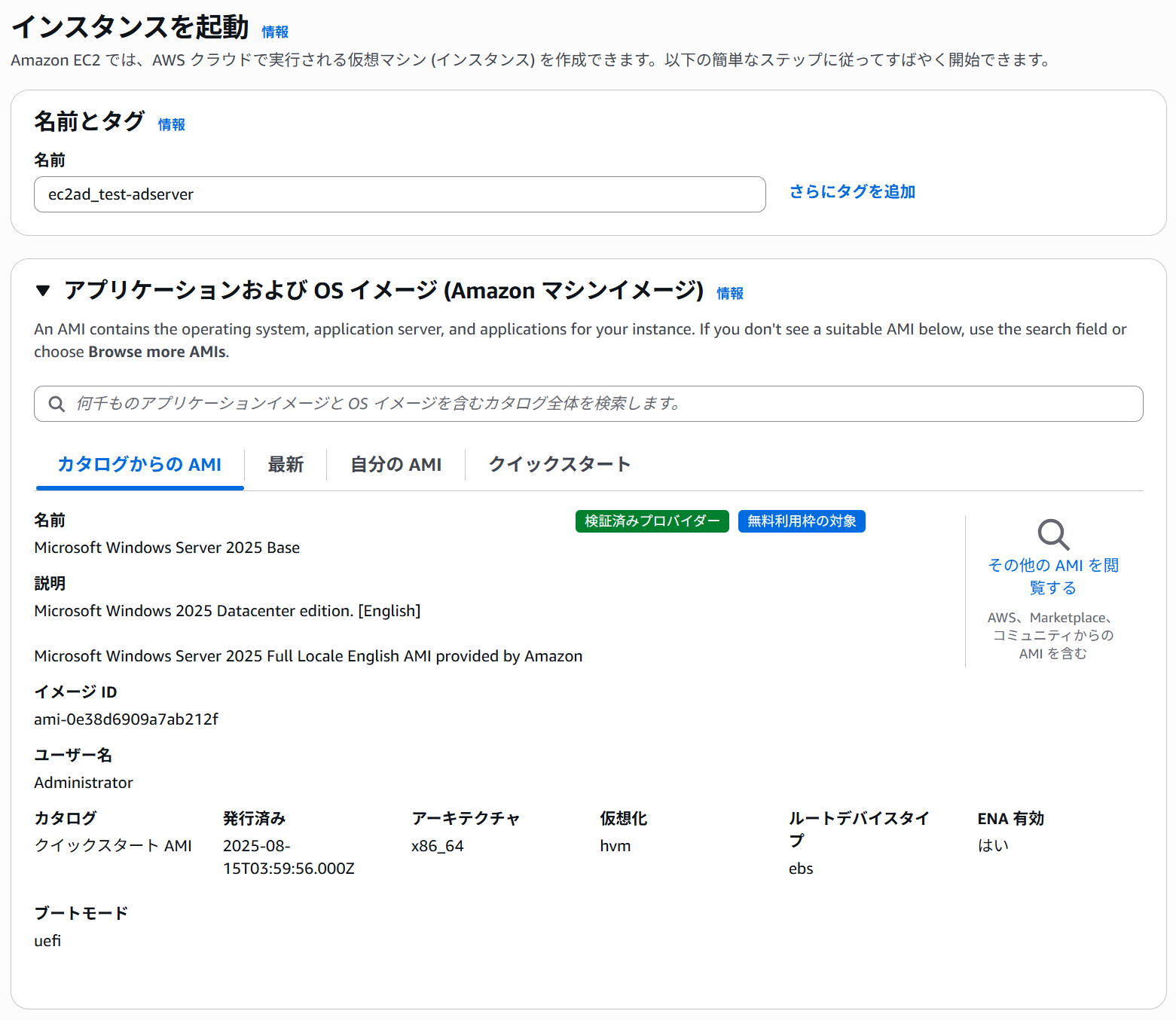Open 情報 link beside Amazon マシンイメージ heading
1176x1020 pixels.
729,293
